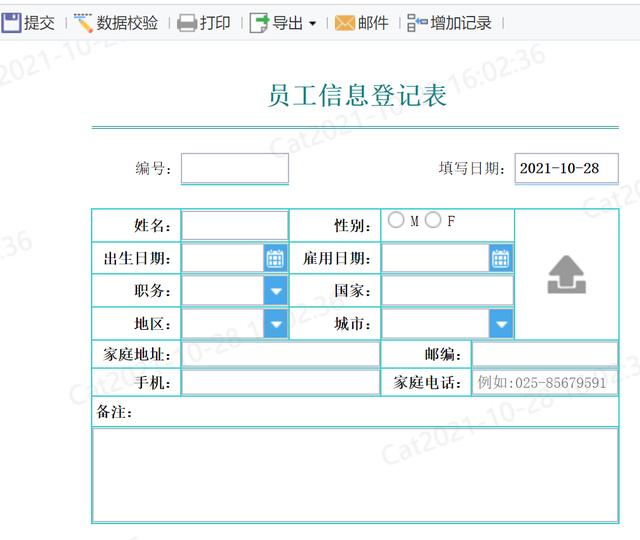Click the photo upload arrow icon
The image size is (640, 540).
[567, 274]
